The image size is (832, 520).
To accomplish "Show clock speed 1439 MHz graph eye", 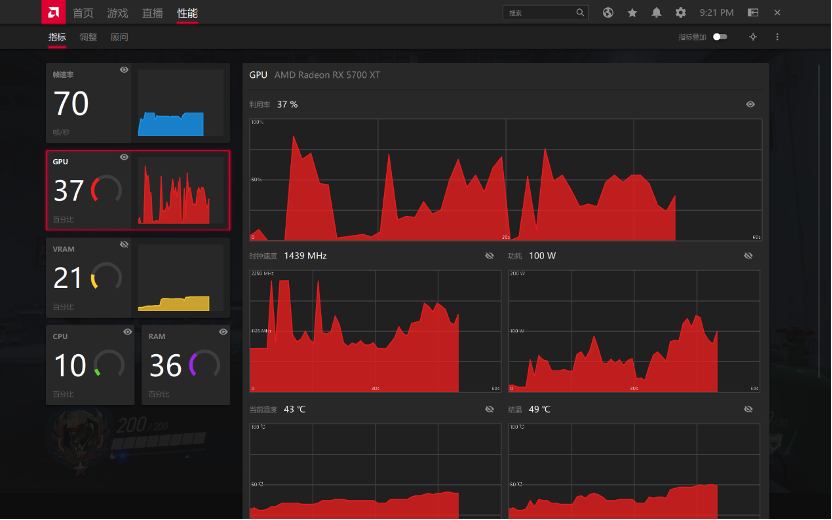I will pos(489,256).
